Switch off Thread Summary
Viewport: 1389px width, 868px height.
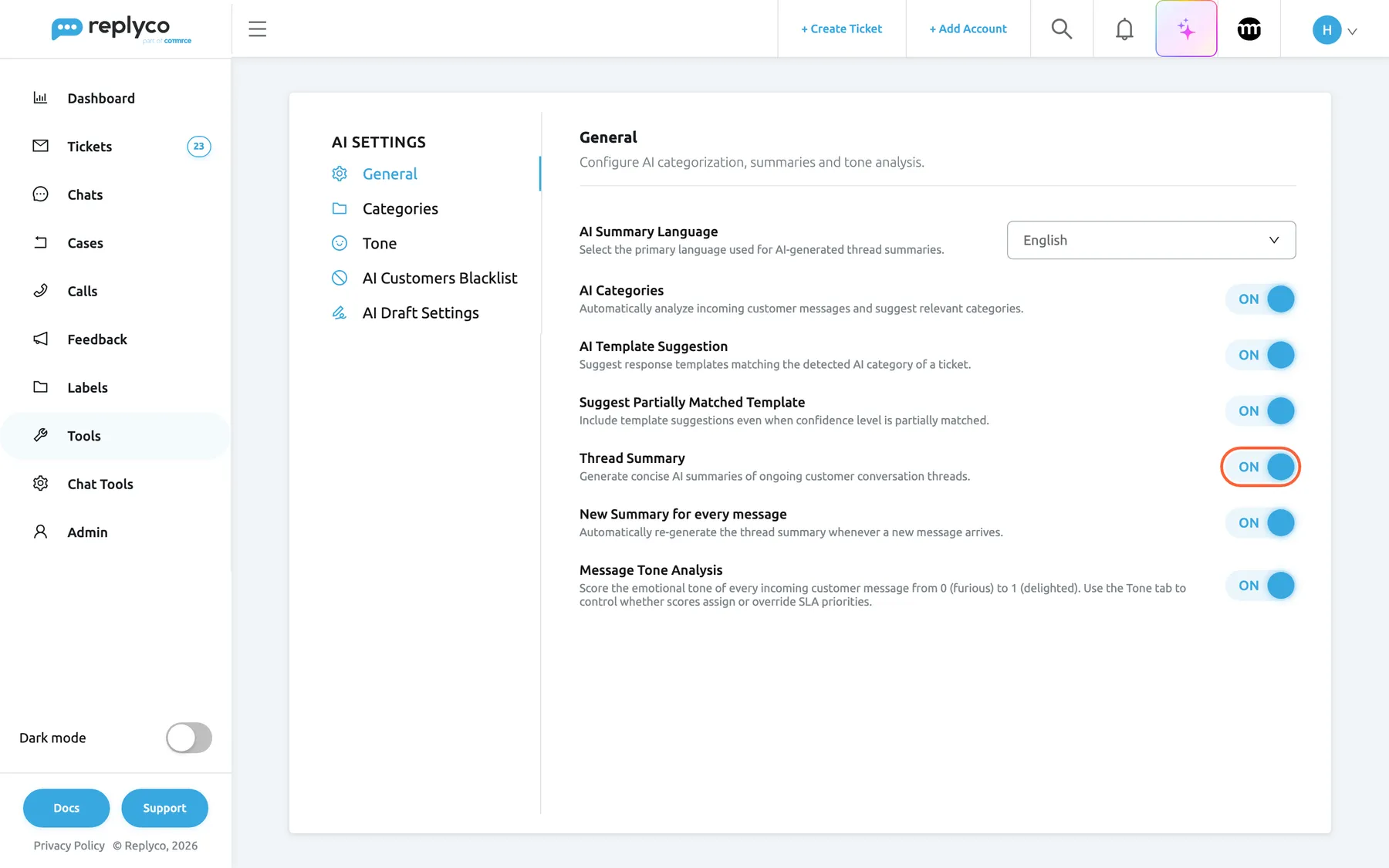click(x=1261, y=467)
